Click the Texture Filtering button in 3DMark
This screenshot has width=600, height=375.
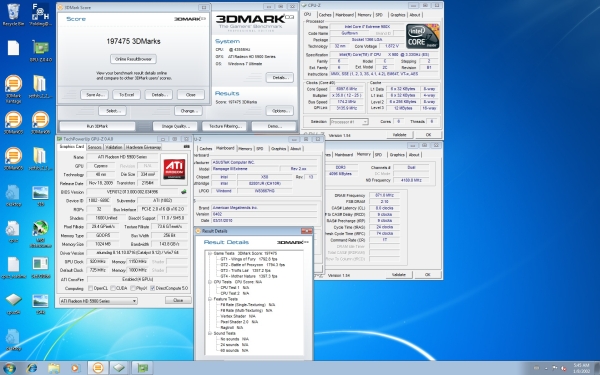click(x=224, y=126)
